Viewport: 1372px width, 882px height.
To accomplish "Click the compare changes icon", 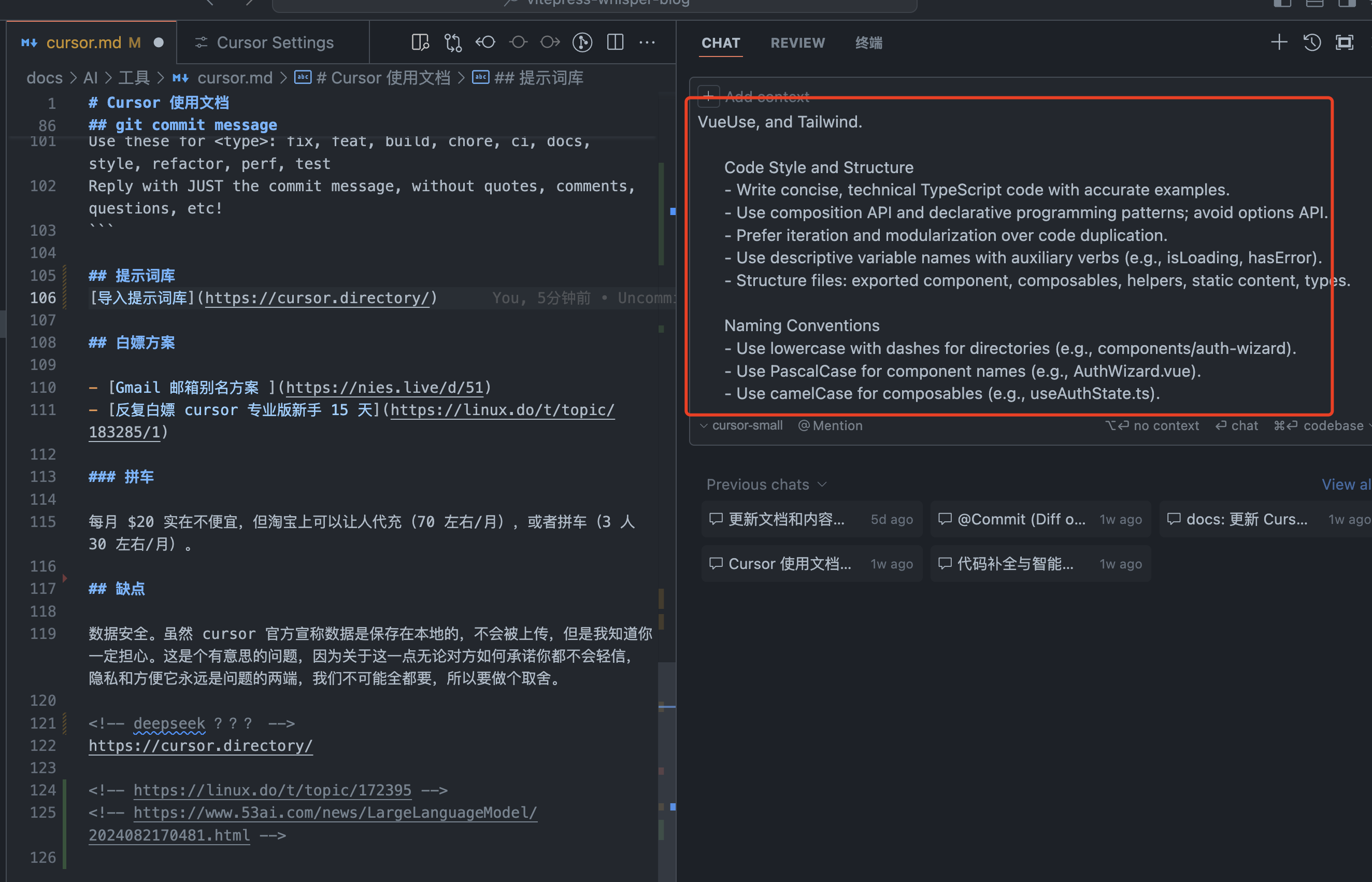I will click(x=452, y=42).
